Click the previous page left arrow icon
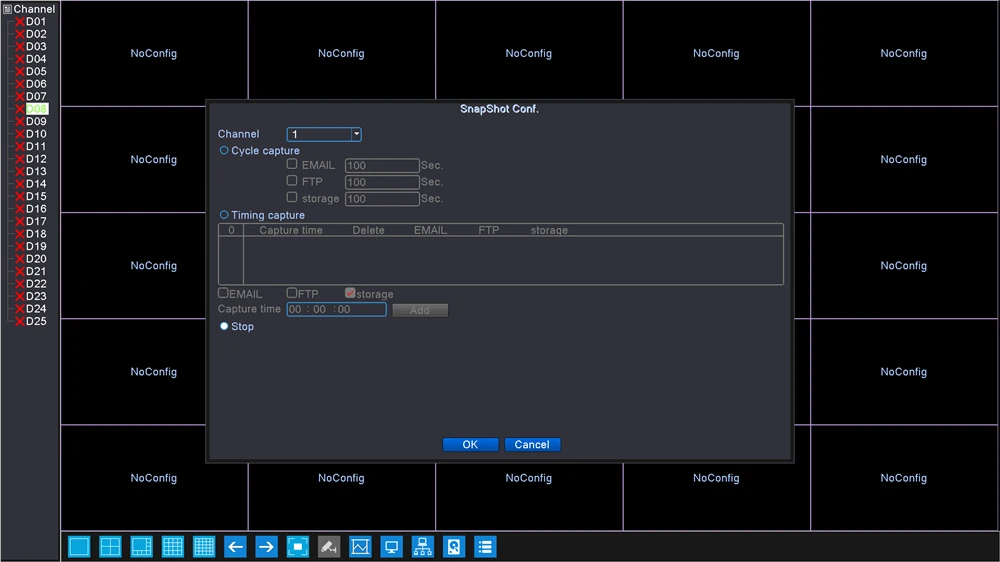The image size is (1000, 562). 235,547
